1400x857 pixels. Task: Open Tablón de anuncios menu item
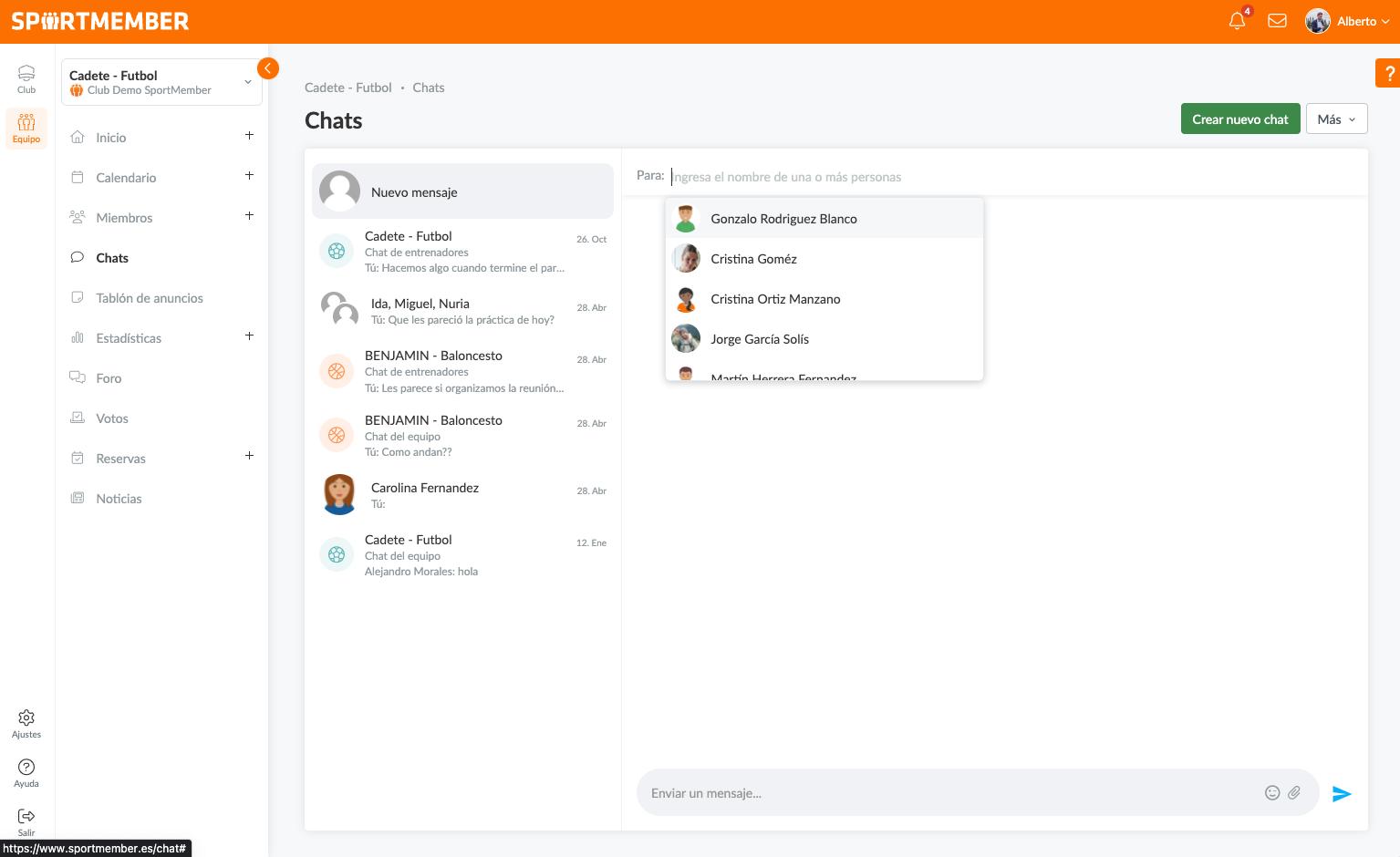[150, 298]
